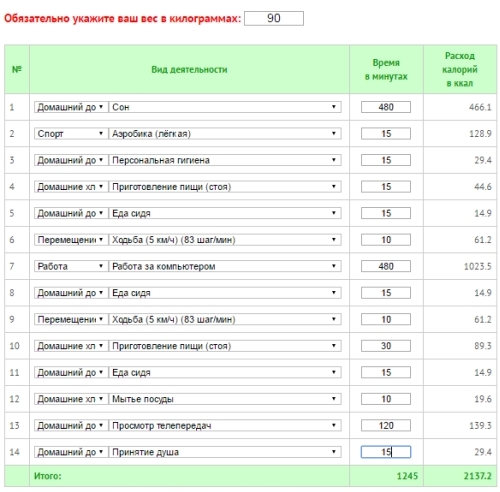Click total minutes value 1245
The height and width of the screenshot is (492, 500).
pos(407,476)
